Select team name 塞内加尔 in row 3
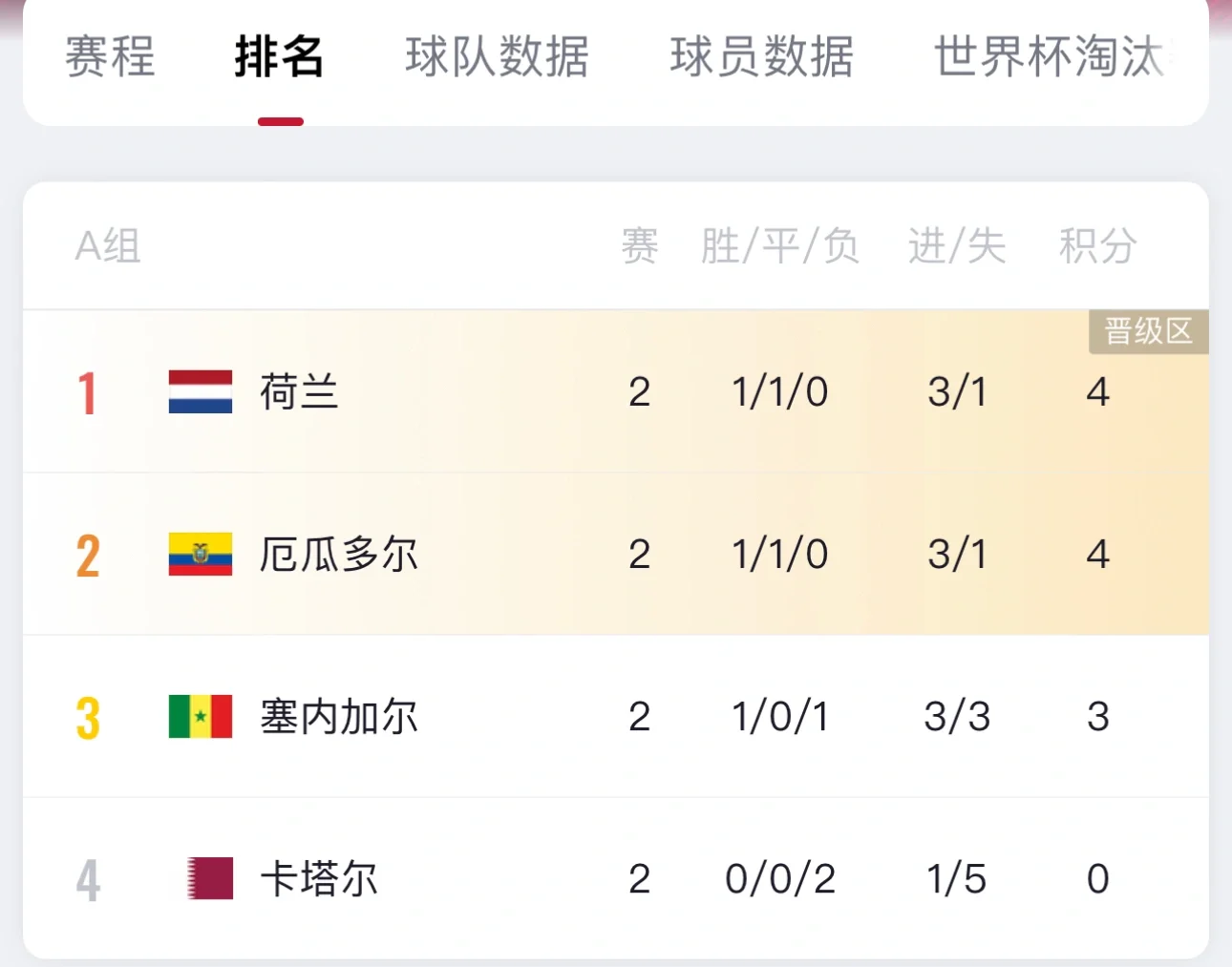Screen dimensions: 1232x967 tap(339, 717)
